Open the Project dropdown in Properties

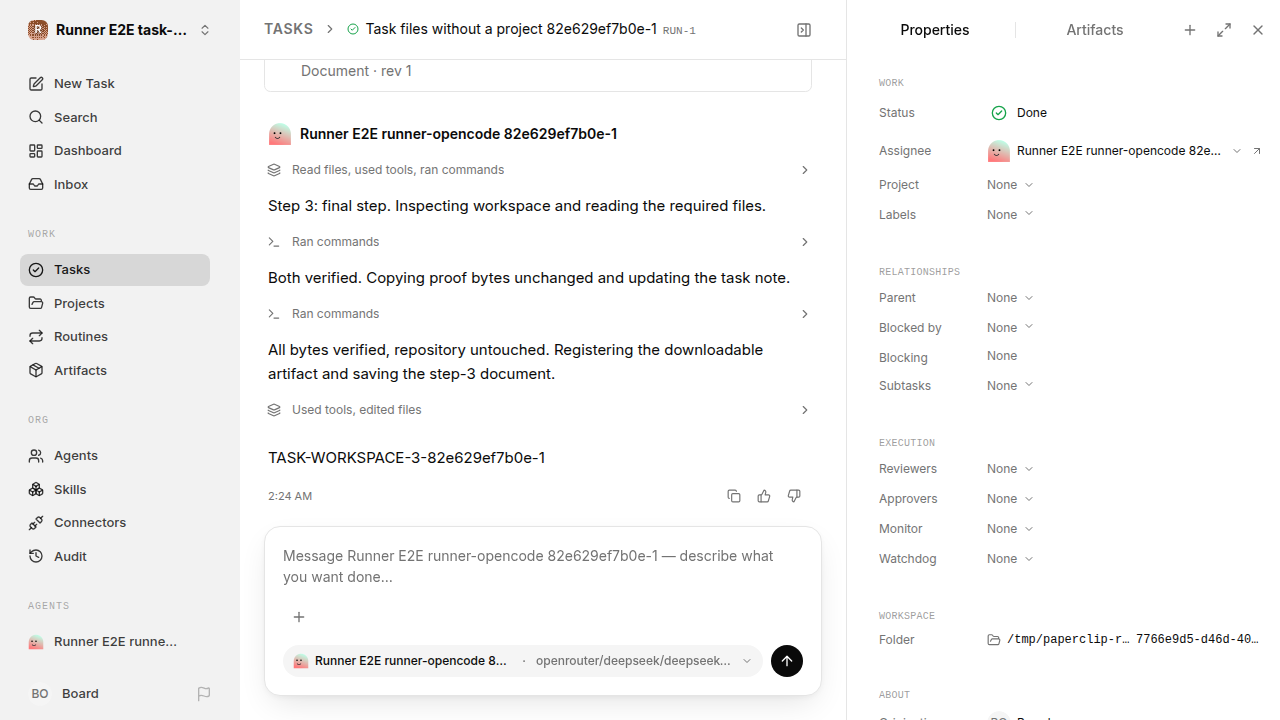pyautogui.click(x=1010, y=185)
